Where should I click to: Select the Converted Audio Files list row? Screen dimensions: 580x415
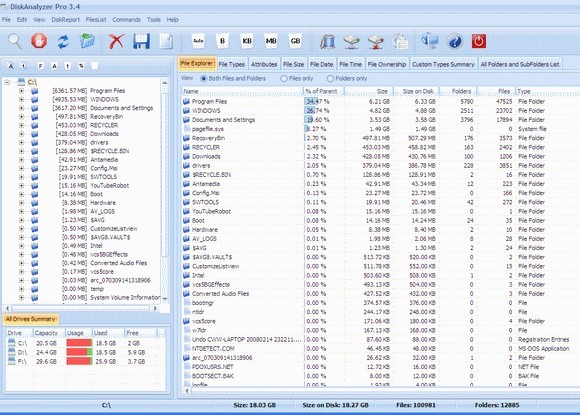point(381,294)
